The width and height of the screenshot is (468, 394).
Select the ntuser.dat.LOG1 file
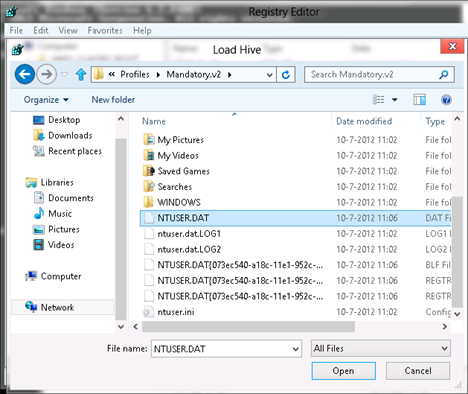tap(295, 234)
